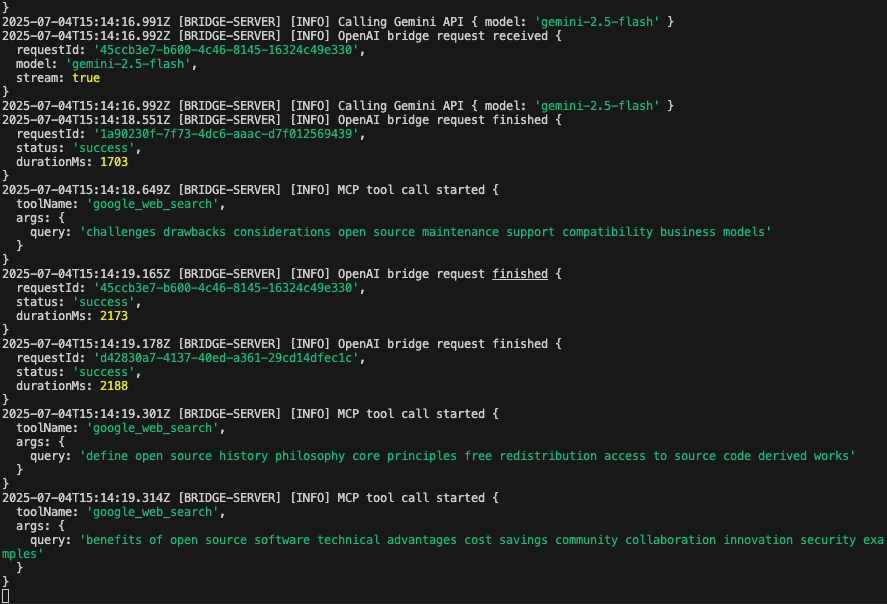
Task: Click the durationMs value 1703
Action: (114, 161)
